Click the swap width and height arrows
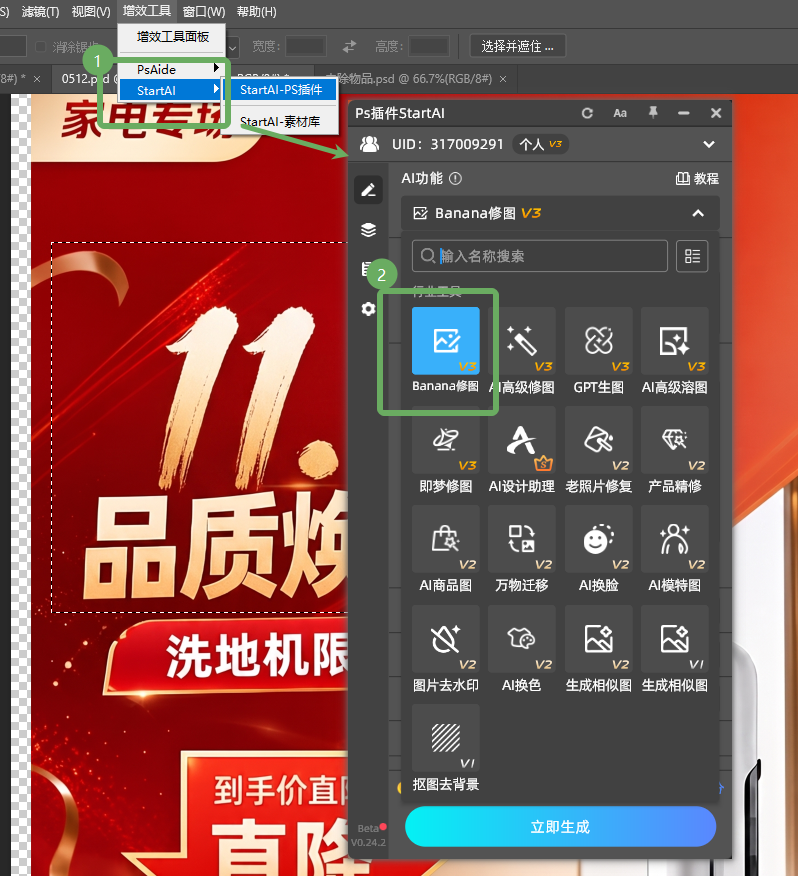Image resolution: width=798 pixels, height=876 pixels. [350, 46]
